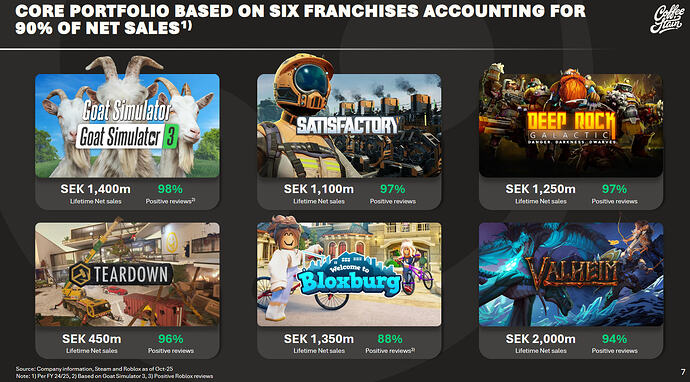
Task: Open the Deep Rock Galactic artwork
Action: 571,126
